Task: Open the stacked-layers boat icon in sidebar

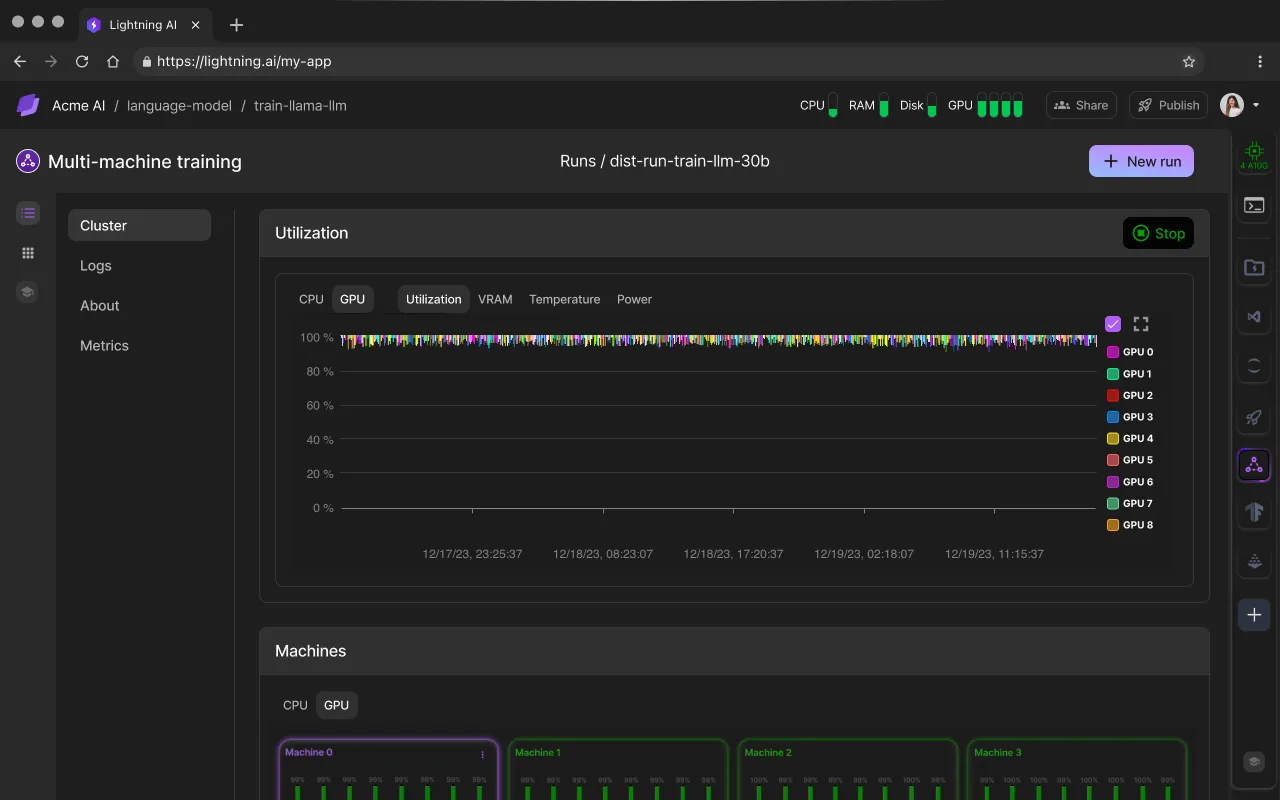Action: (x=1254, y=562)
